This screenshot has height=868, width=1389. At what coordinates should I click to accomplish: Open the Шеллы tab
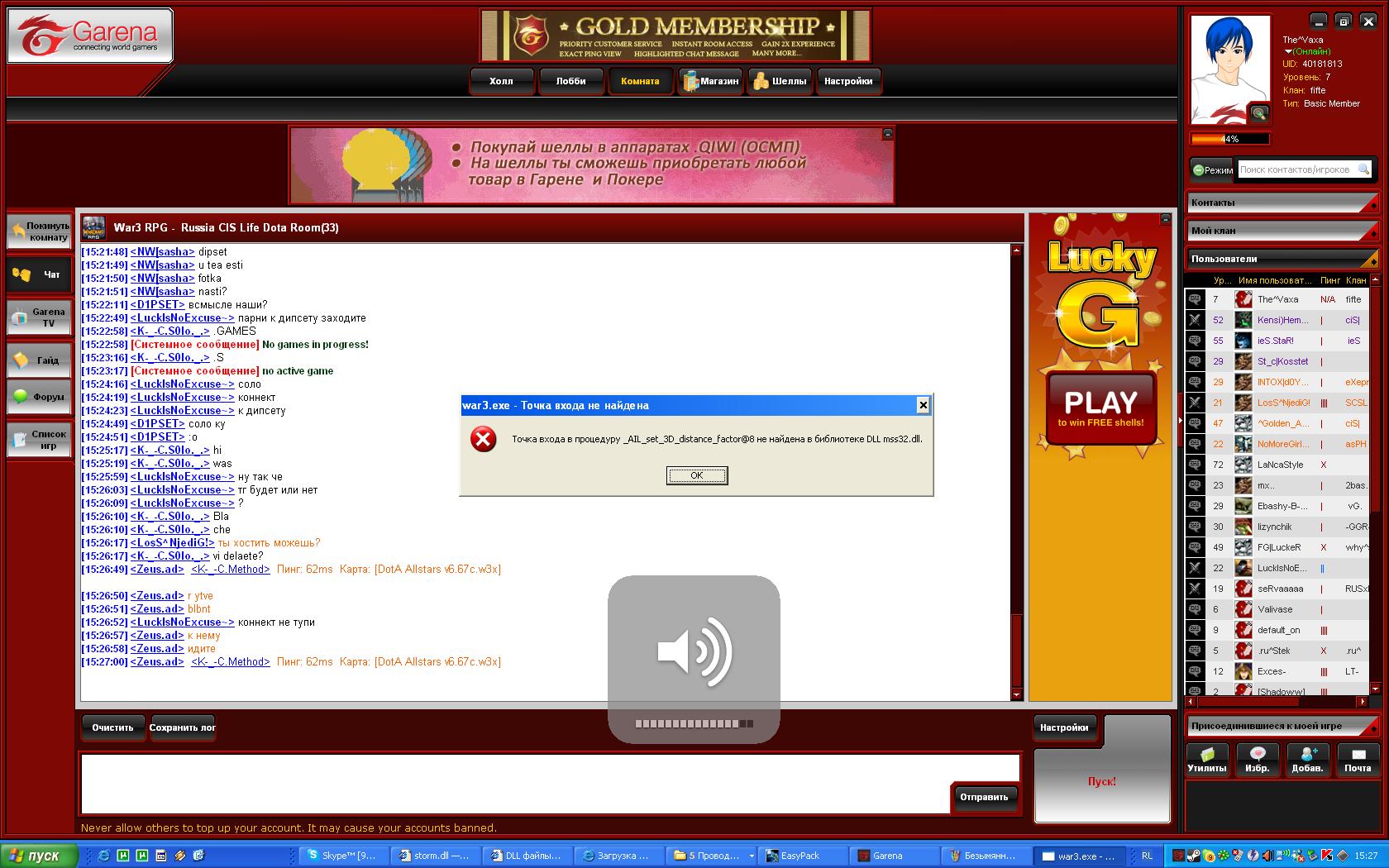[x=780, y=81]
